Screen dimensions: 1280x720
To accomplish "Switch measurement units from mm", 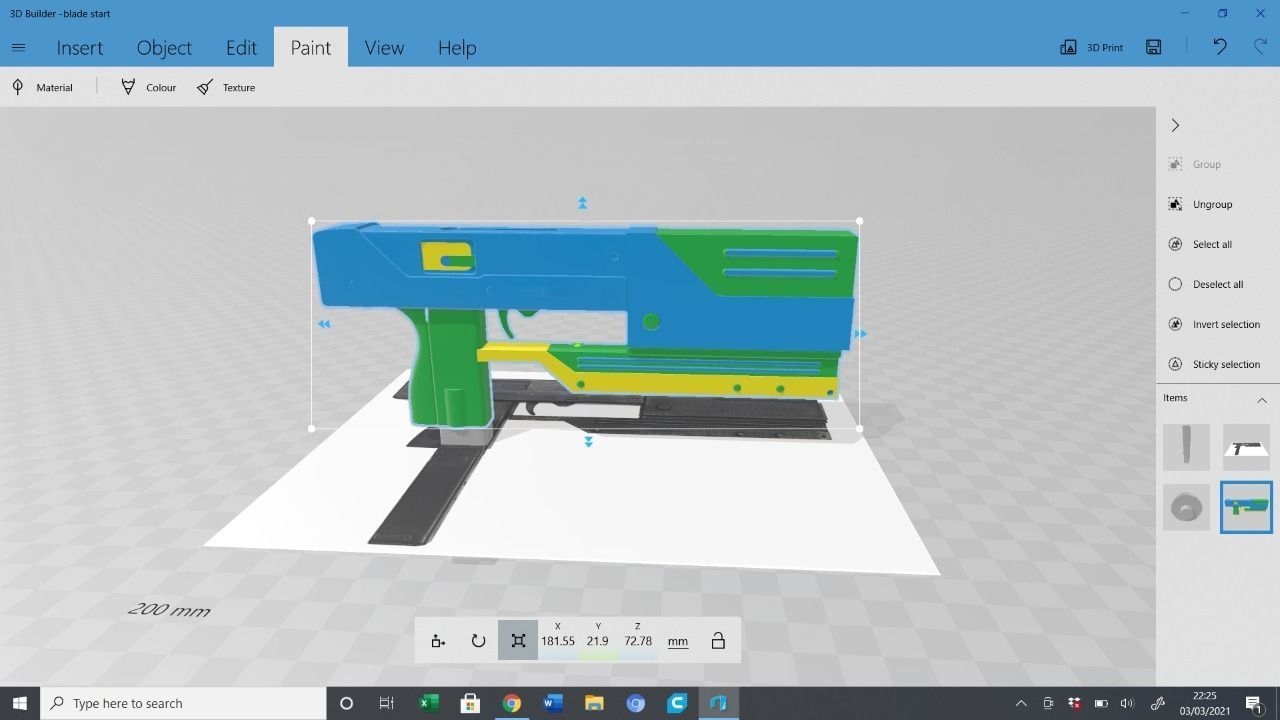I will 677,640.
